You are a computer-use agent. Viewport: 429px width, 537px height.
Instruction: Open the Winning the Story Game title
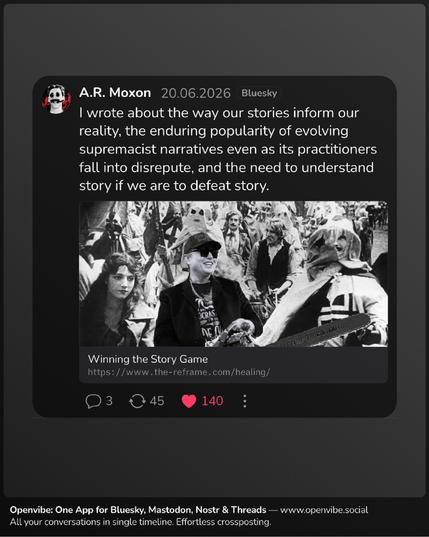148,359
